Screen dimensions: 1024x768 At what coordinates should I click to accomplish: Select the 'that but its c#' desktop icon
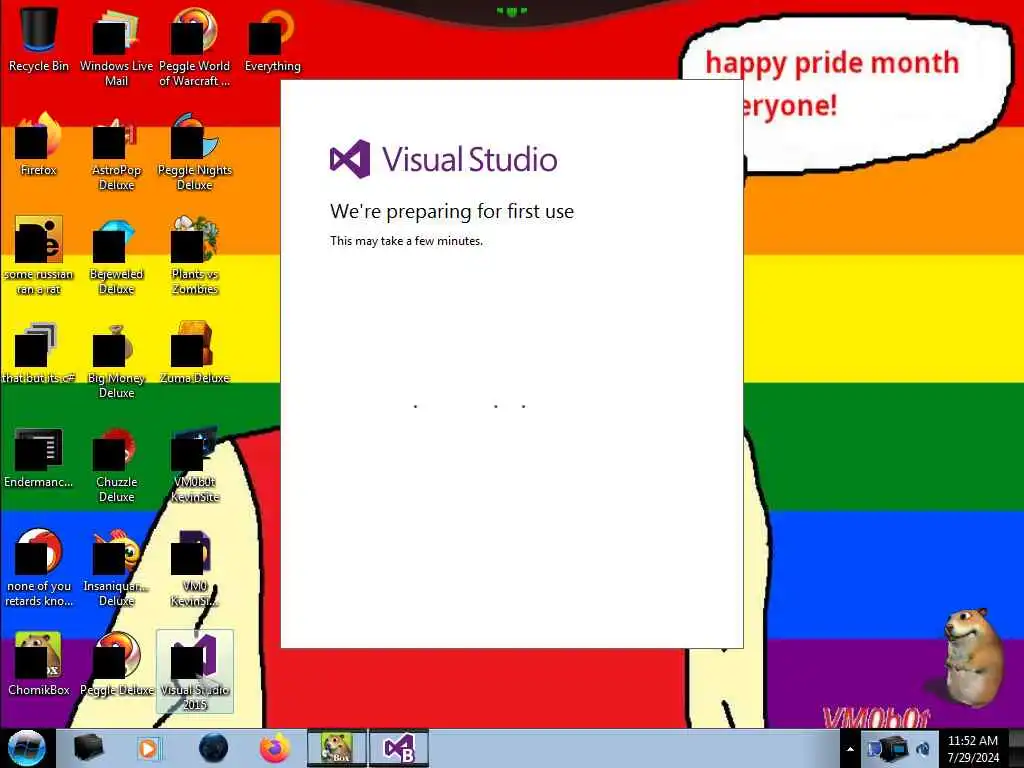39,353
